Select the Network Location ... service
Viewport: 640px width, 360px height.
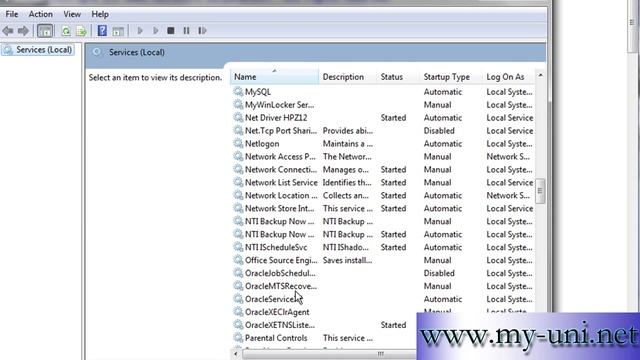(280, 196)
